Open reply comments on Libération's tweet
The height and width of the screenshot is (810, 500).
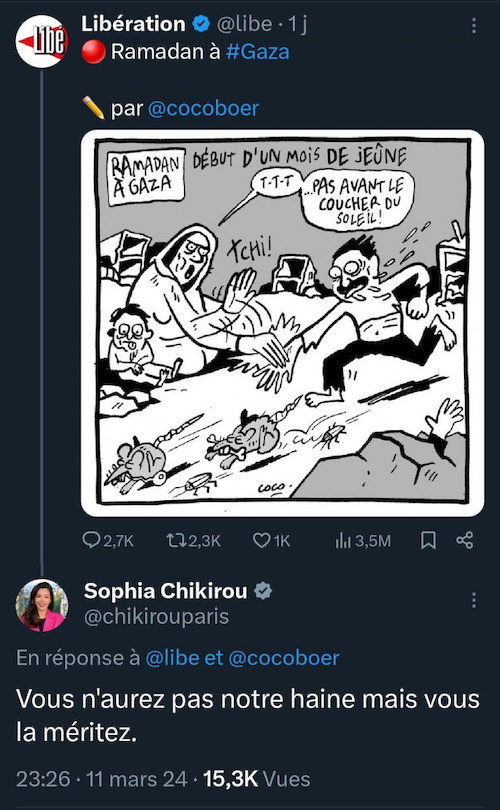click(x=108, y=541)
